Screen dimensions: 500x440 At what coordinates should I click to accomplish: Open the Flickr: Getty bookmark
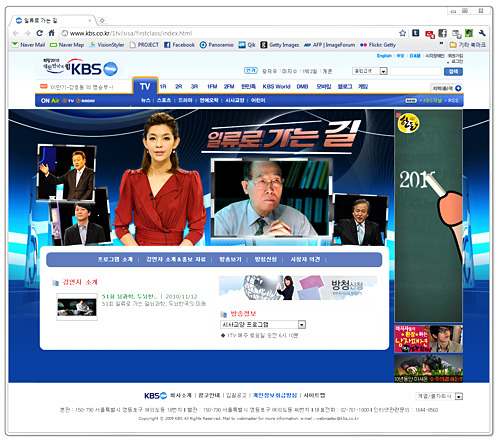tap(378, 45)
